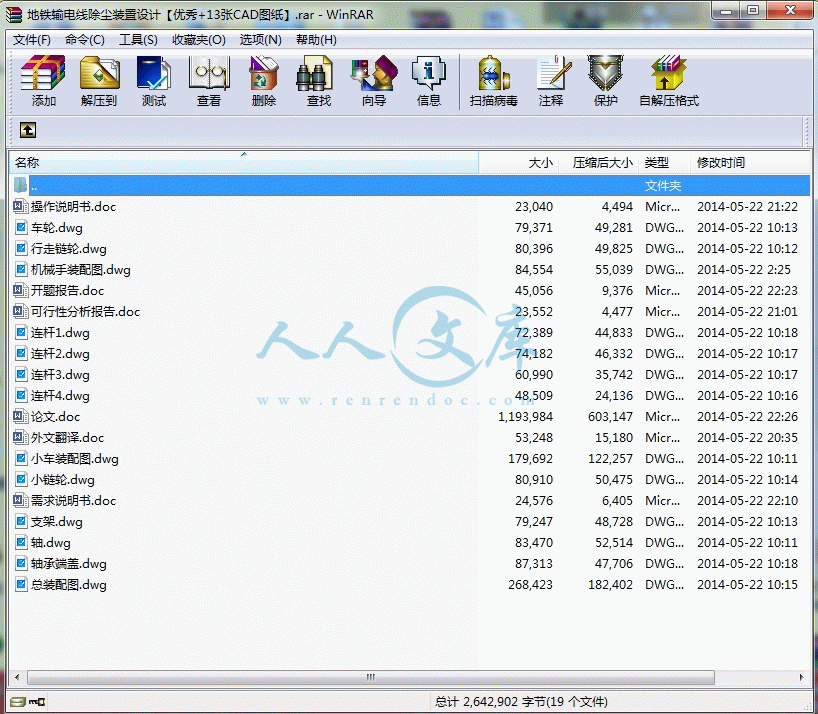Open the 收藏夹(O) menu
Viewport: 818px width, 714px height.
click(x=199, y=40)
